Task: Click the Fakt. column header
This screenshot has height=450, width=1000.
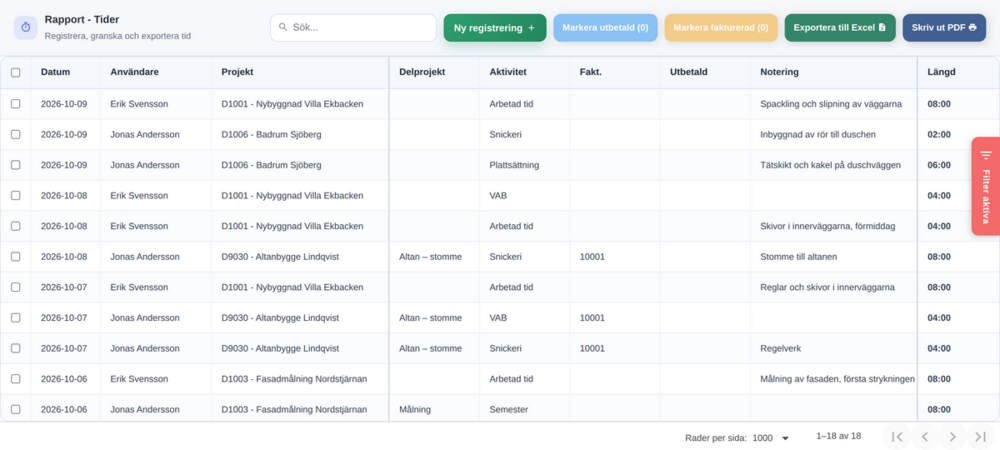Action: point(591,72)
